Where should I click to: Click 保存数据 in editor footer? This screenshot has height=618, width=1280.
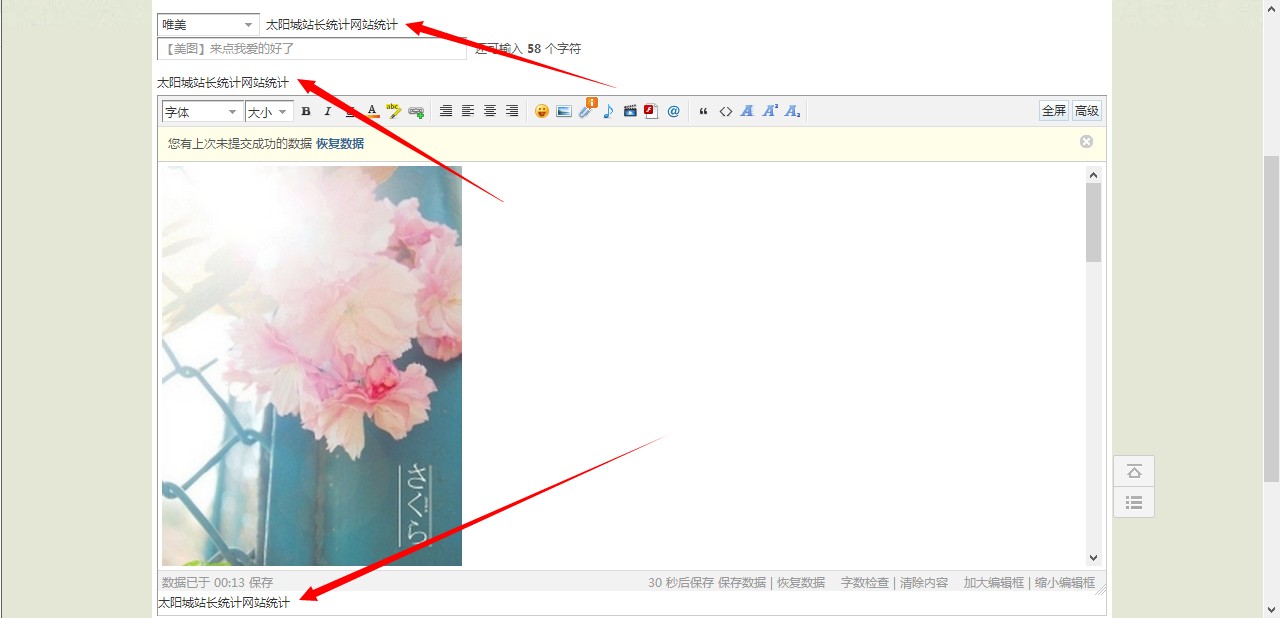tap(742, 583)
